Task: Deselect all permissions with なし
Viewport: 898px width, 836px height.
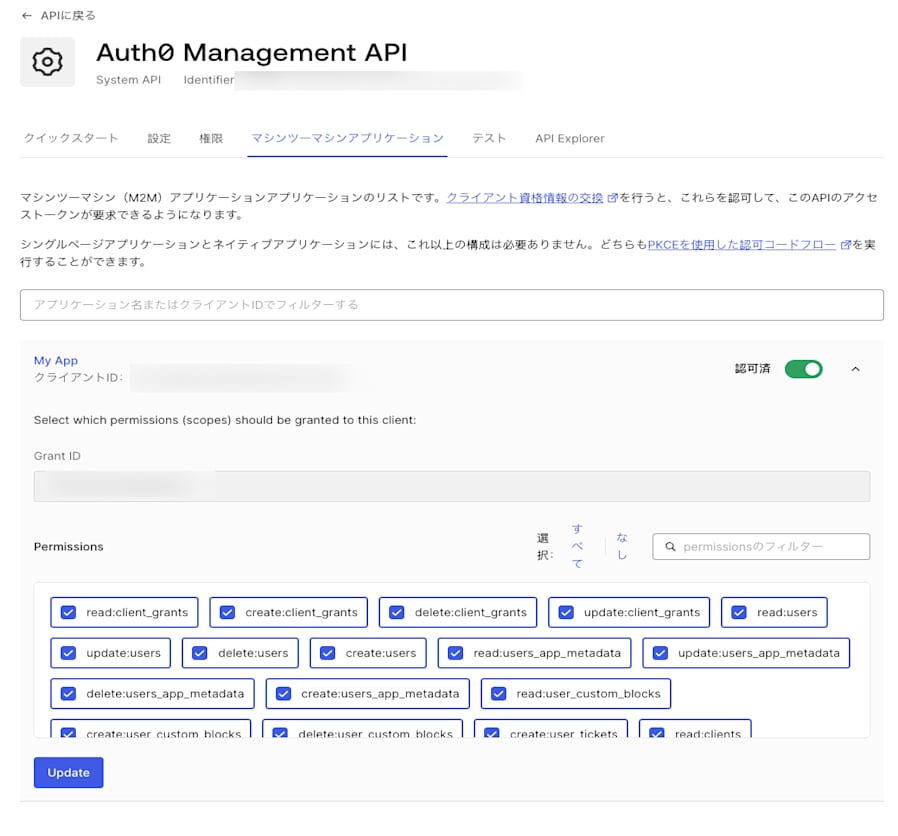Action: tap(622, 546)
